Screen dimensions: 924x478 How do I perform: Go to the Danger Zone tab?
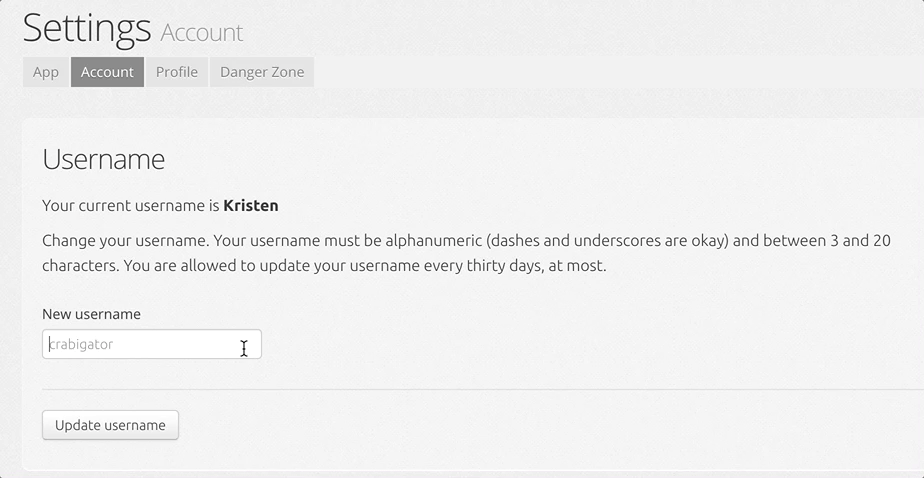coord(262,72)
